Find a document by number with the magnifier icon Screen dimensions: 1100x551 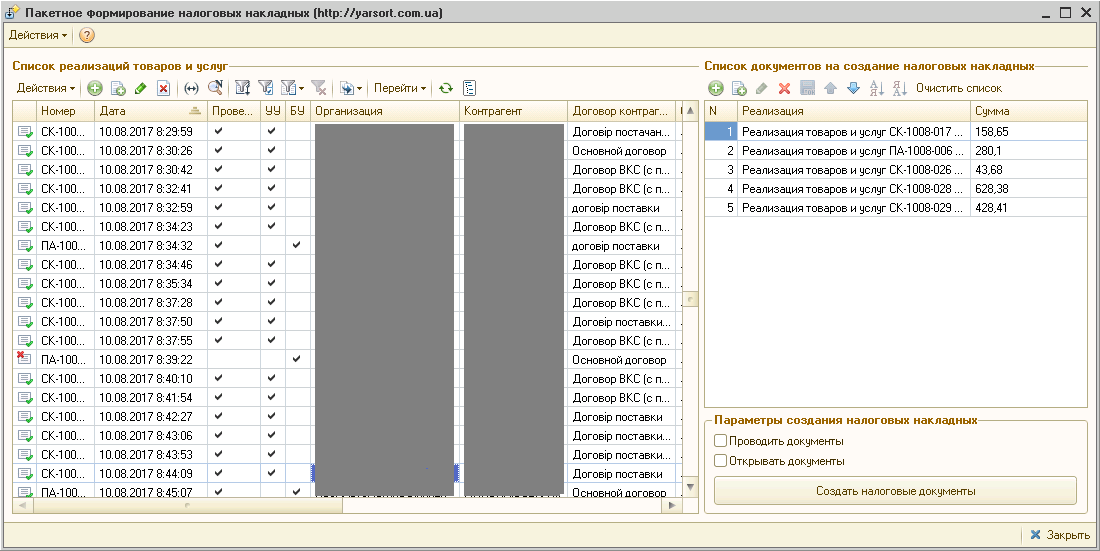pyautogui.click(x=215, y=88)
